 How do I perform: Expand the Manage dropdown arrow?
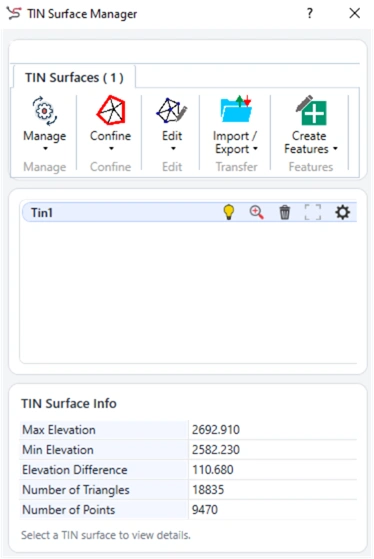point(45,149)
